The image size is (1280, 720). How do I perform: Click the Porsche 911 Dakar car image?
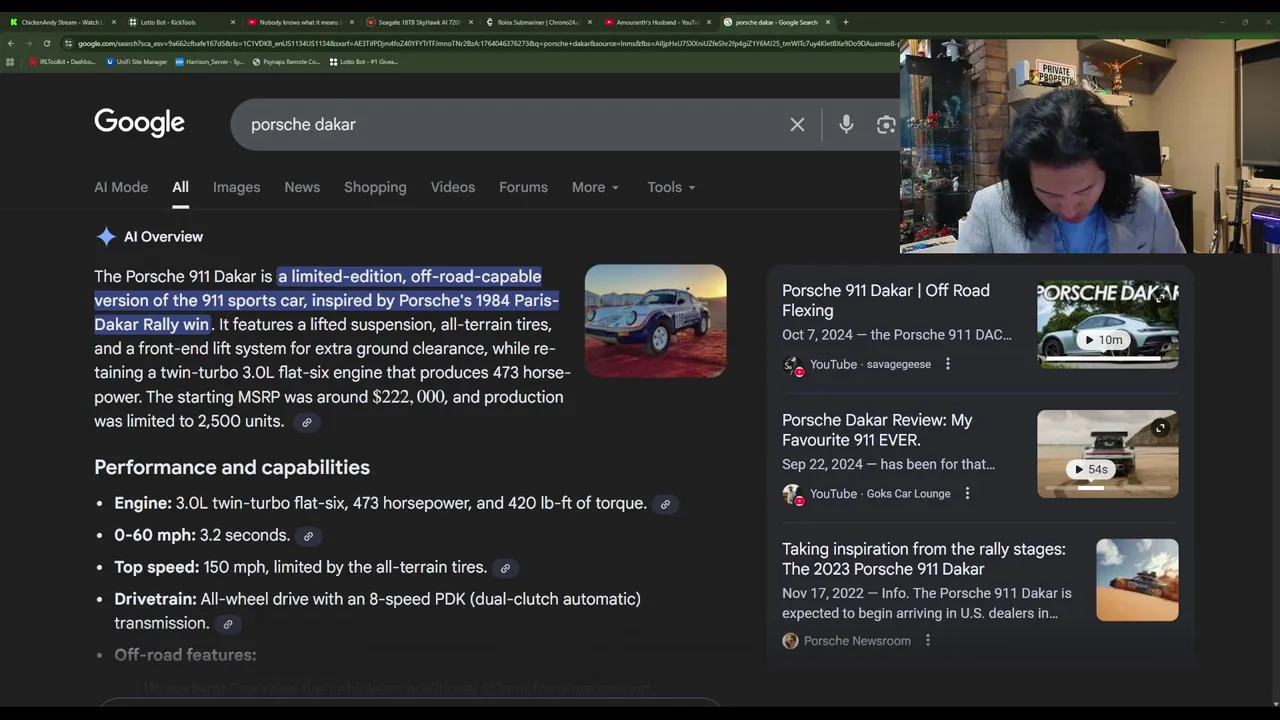point(656,321)
